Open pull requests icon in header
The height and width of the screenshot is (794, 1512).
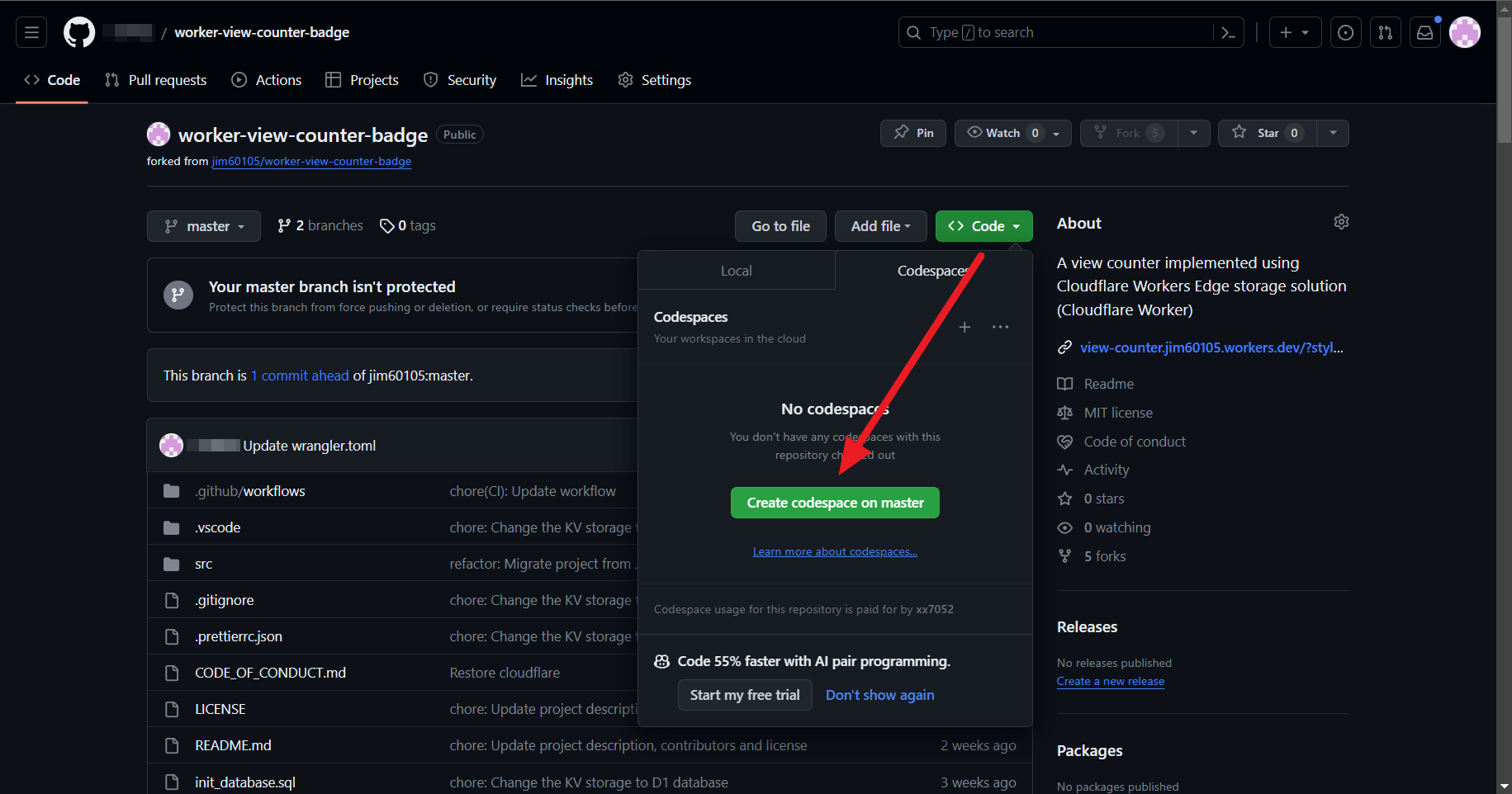(x=1385, y=33)
